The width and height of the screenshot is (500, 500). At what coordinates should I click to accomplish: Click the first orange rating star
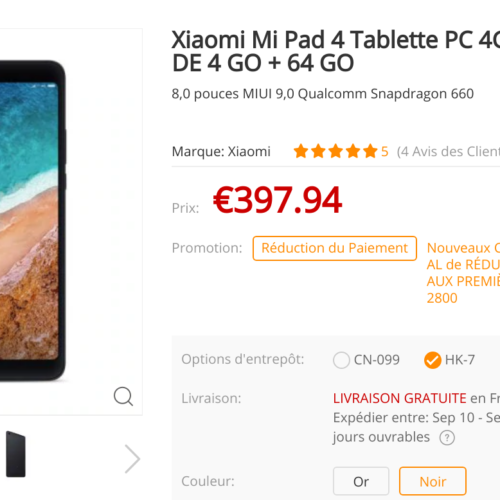click(301, 151)
